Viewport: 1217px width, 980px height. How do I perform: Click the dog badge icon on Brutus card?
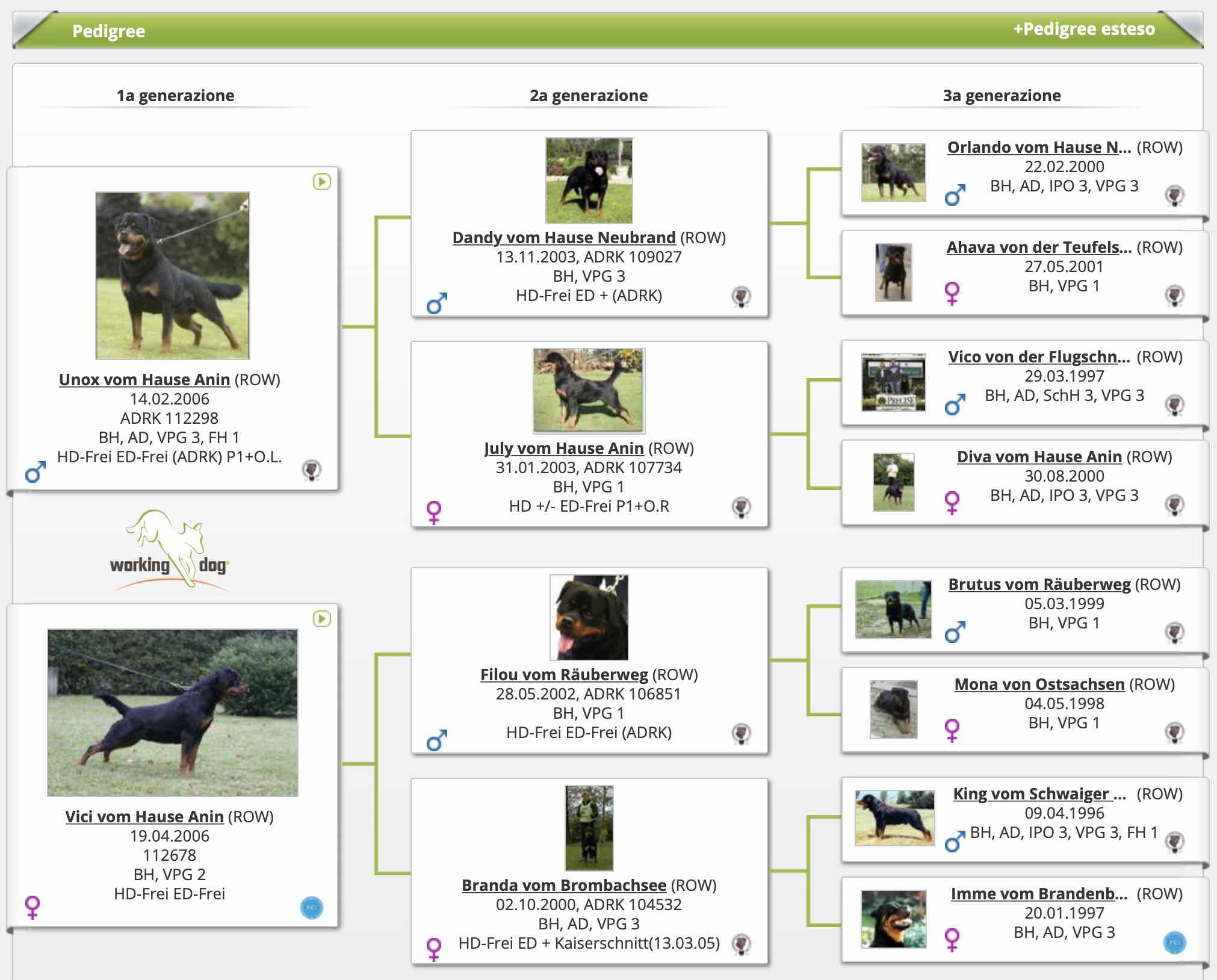[x=1175, y=633]
